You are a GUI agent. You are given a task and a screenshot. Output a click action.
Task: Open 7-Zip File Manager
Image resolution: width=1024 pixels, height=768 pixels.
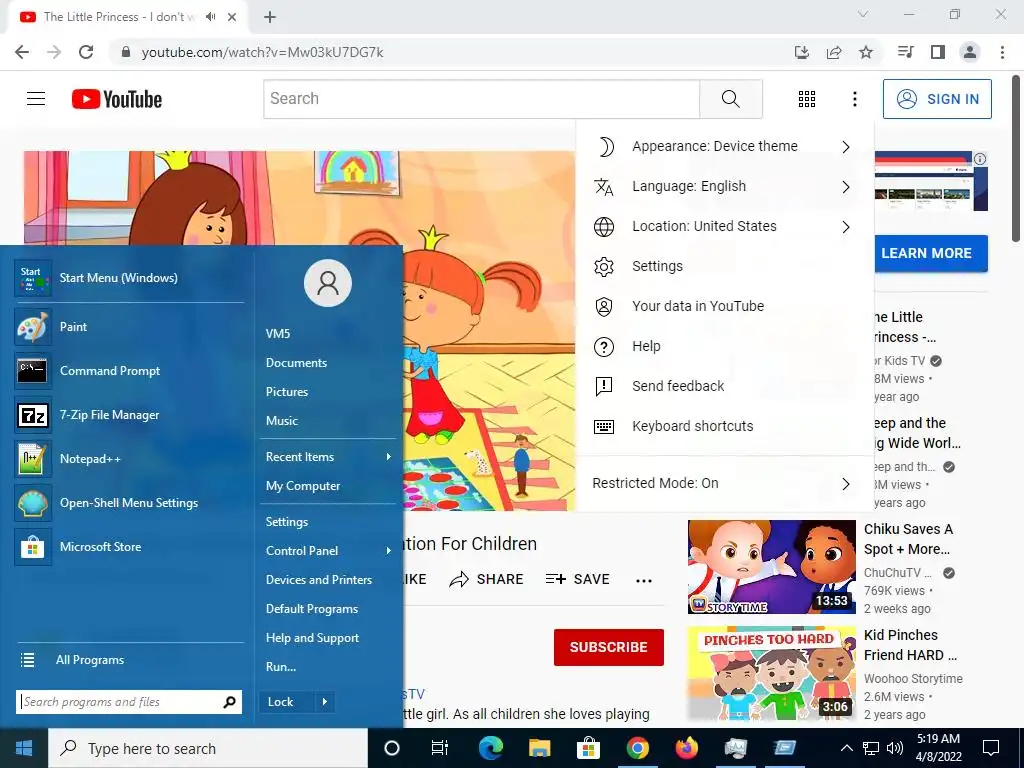tap(129, 415)
